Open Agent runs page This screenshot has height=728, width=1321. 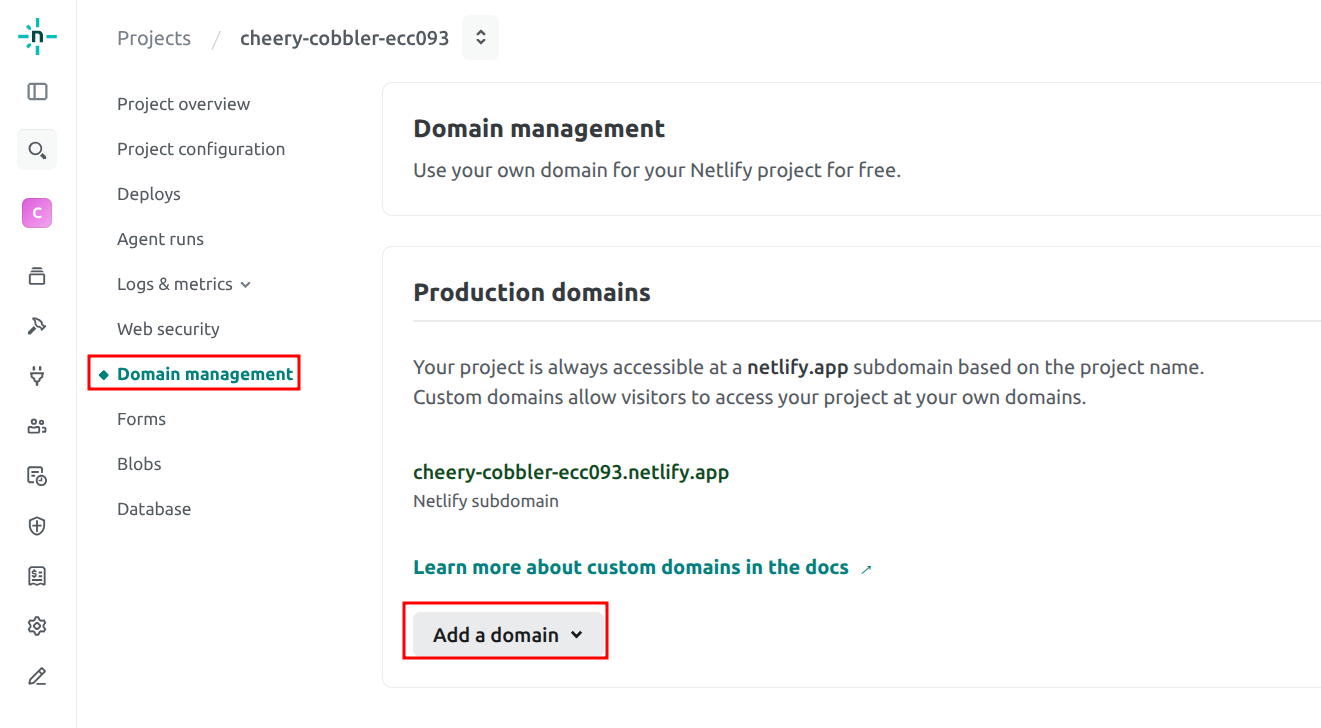coord(160,239)
